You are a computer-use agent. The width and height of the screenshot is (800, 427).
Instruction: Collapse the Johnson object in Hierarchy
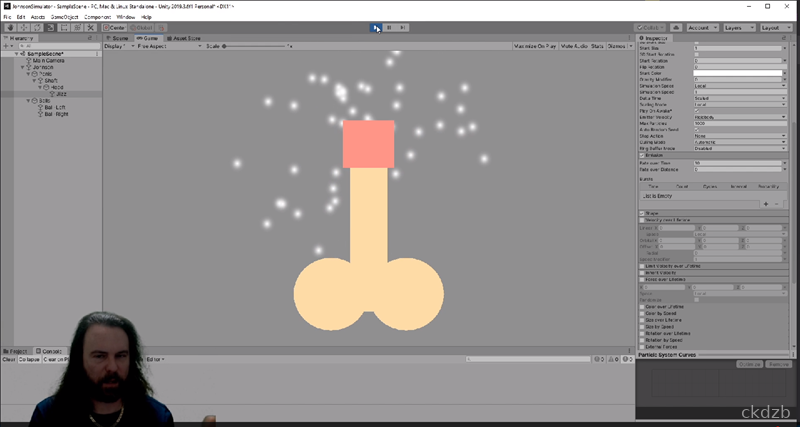[22, 67]
